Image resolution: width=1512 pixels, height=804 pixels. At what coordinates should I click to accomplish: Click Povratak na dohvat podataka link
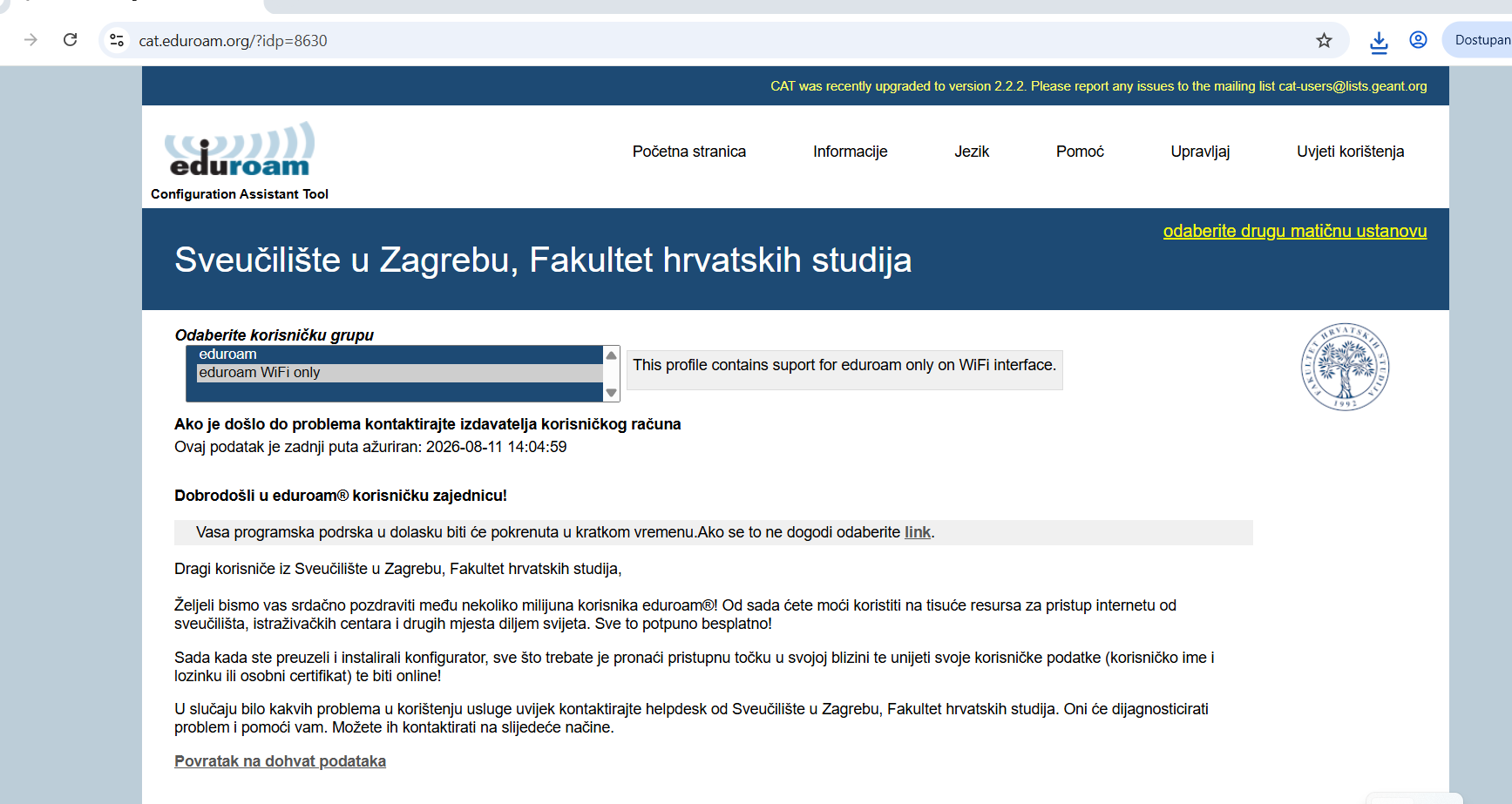pos(280,761)
